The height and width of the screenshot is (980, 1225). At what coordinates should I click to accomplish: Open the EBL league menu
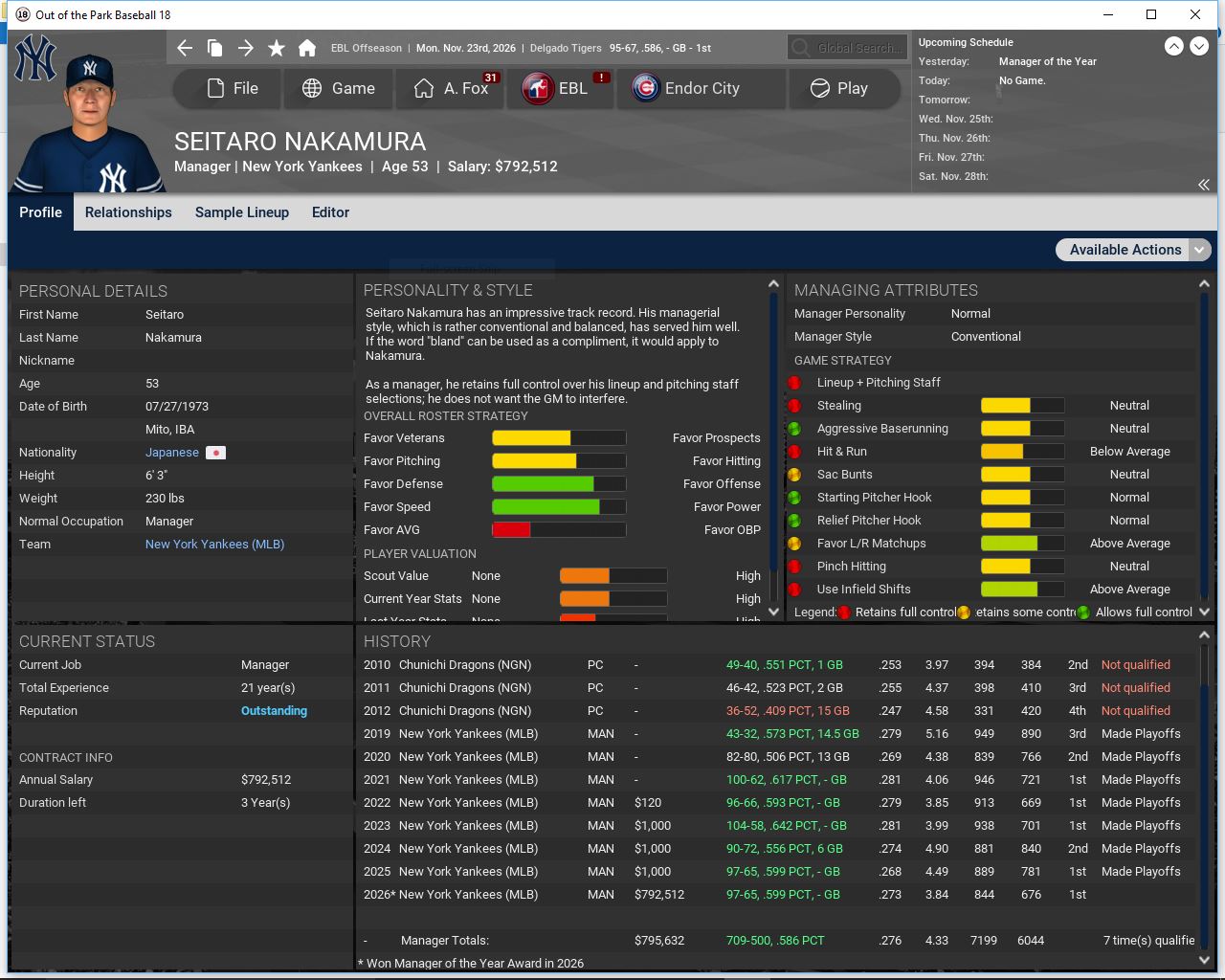(560, 88)
